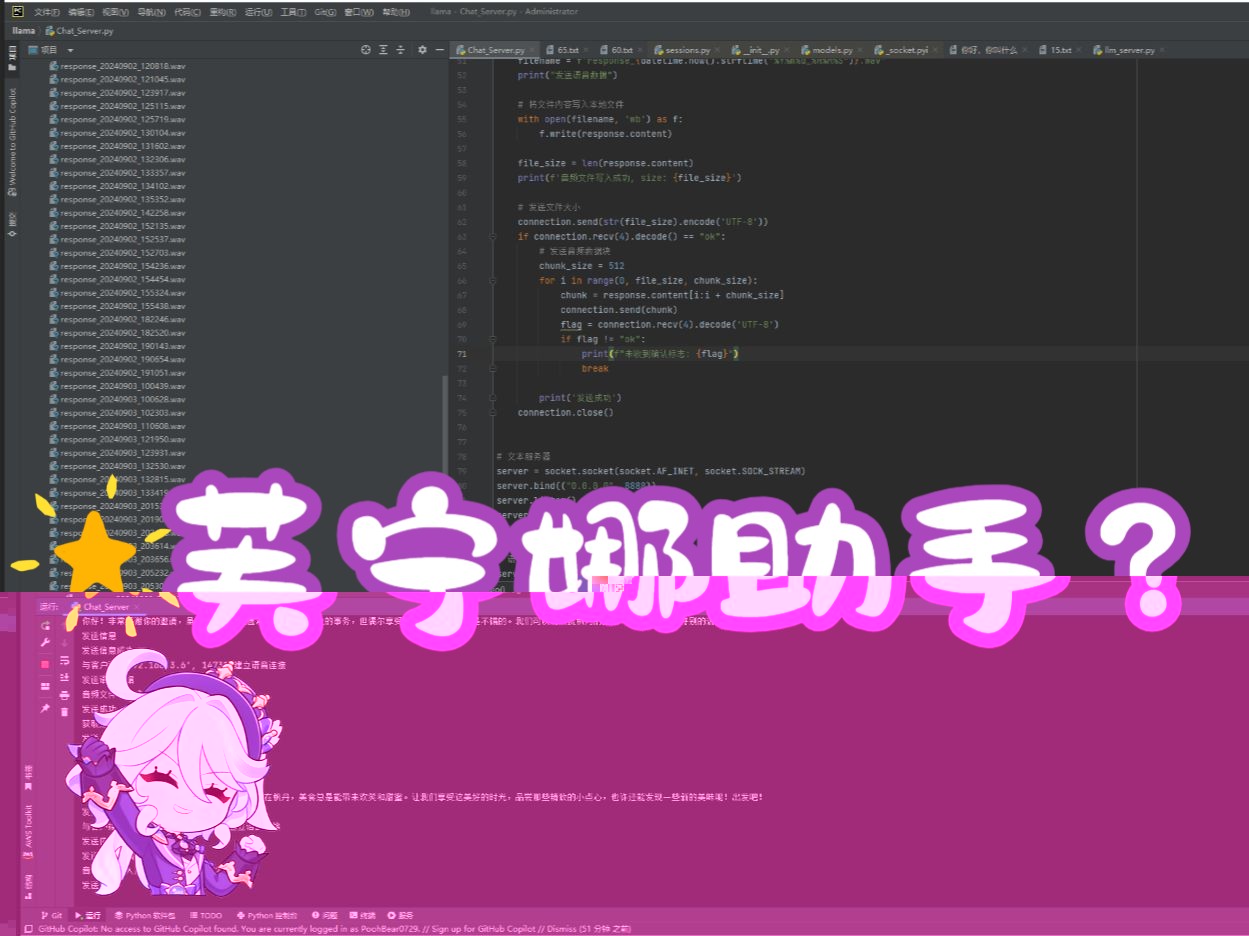Switch to the 60.txt editor tab

[x=622, y=49]
